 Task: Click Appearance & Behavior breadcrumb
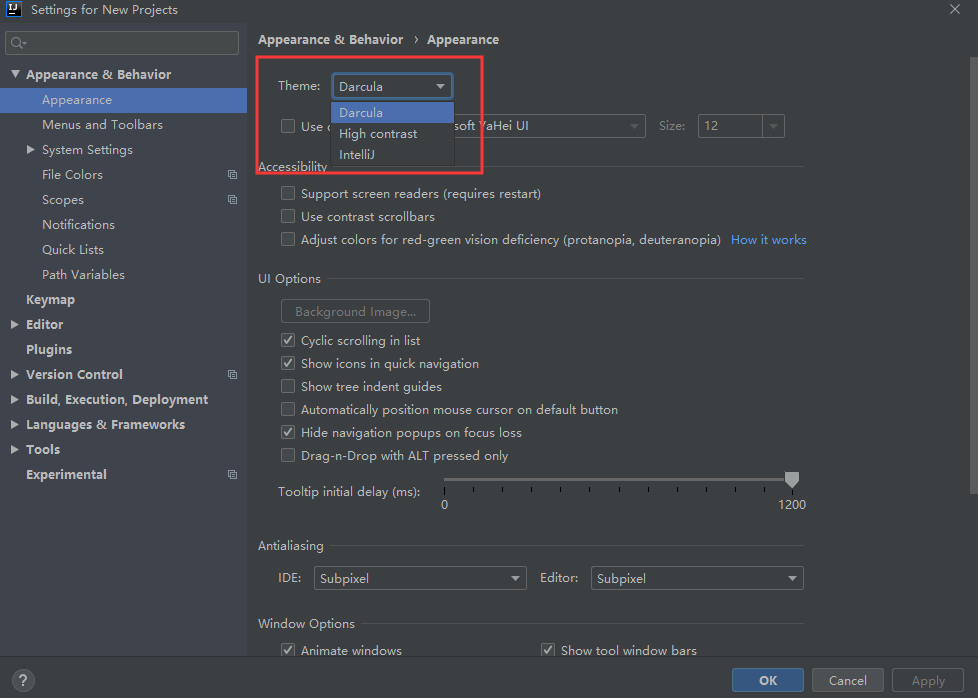(x=331, y=39)
